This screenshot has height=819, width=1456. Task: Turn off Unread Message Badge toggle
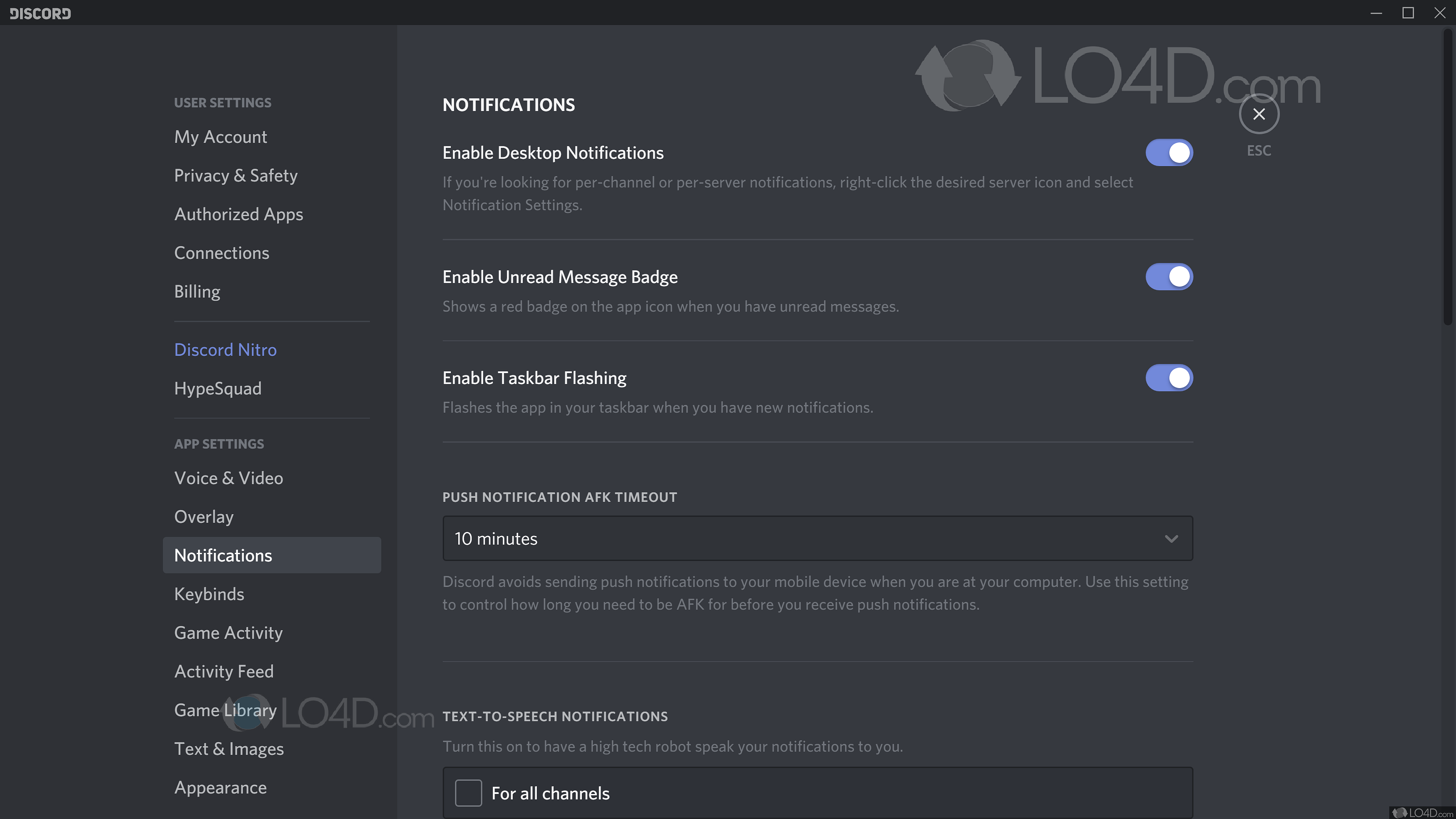tap(1169, 277)
